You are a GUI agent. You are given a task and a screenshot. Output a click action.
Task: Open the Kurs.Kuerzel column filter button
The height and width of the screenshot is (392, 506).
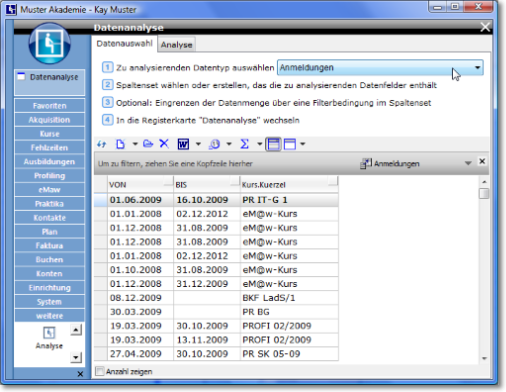(333, 181)
